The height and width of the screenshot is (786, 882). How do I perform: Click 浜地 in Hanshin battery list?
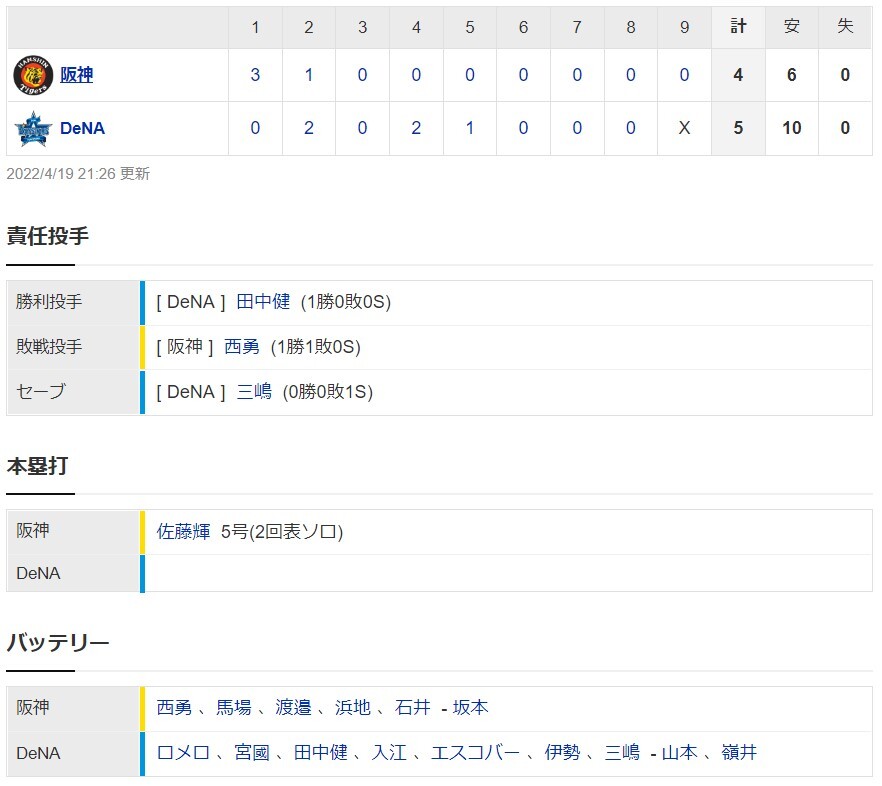click(x=353, y=707)
